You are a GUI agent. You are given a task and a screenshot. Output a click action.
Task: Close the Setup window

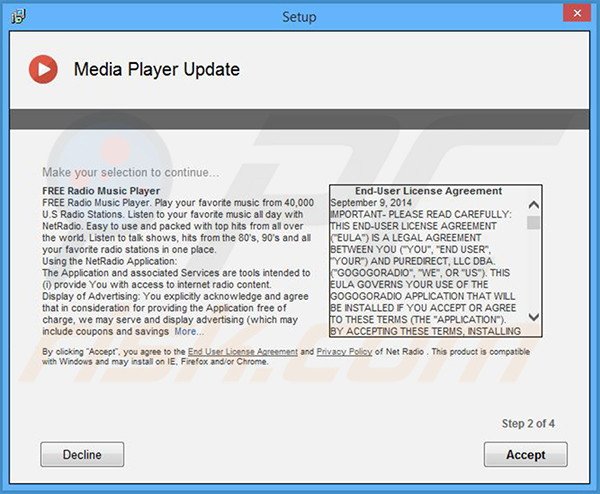tap(577, 13)
